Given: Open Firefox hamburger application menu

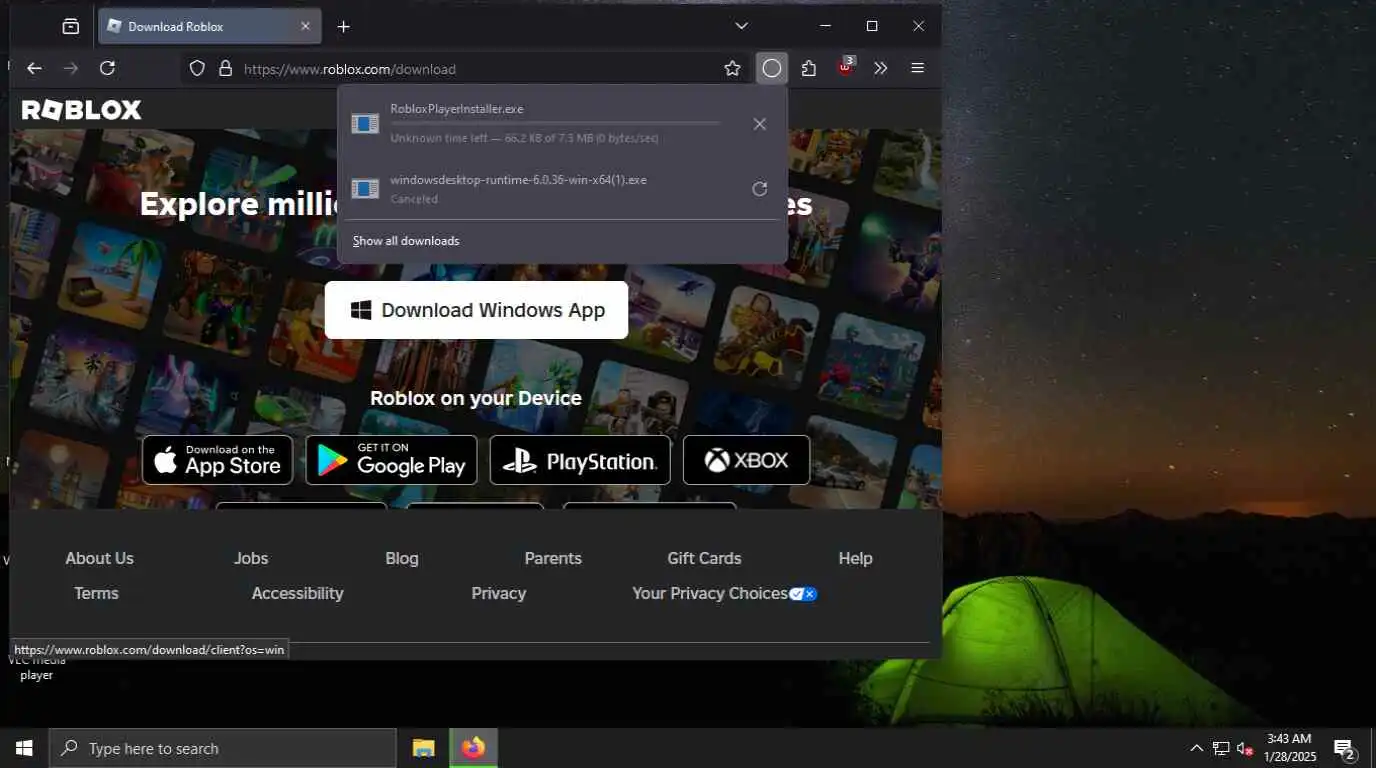Looking at the screenshot, I should pos(917,68).
